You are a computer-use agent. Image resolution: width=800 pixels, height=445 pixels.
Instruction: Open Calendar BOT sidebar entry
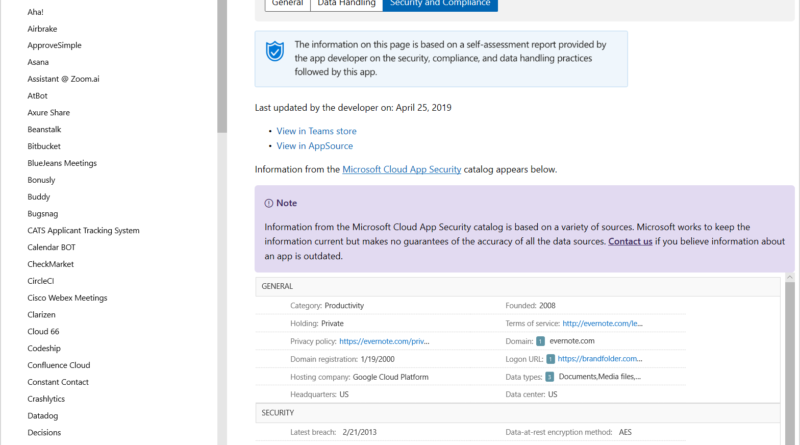52,248
